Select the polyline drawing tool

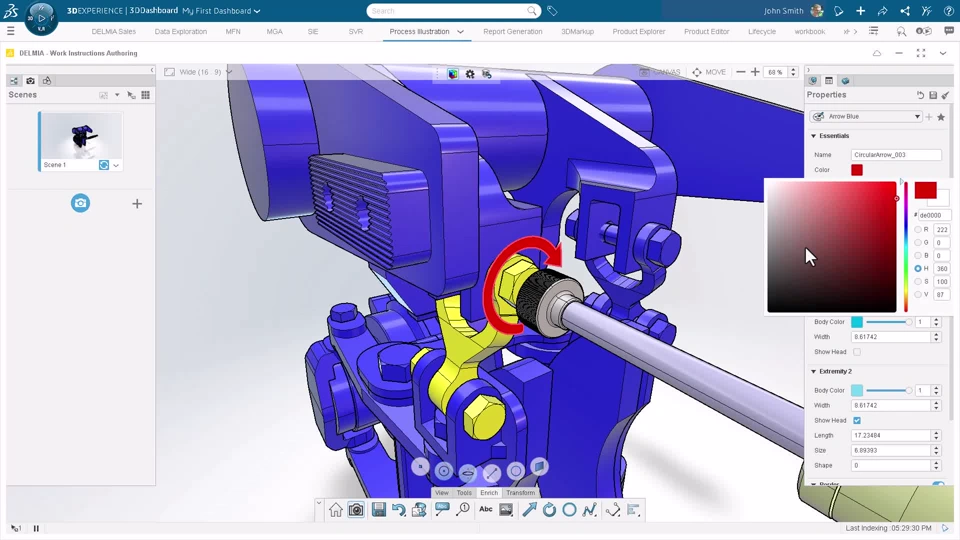click(590, 509)
